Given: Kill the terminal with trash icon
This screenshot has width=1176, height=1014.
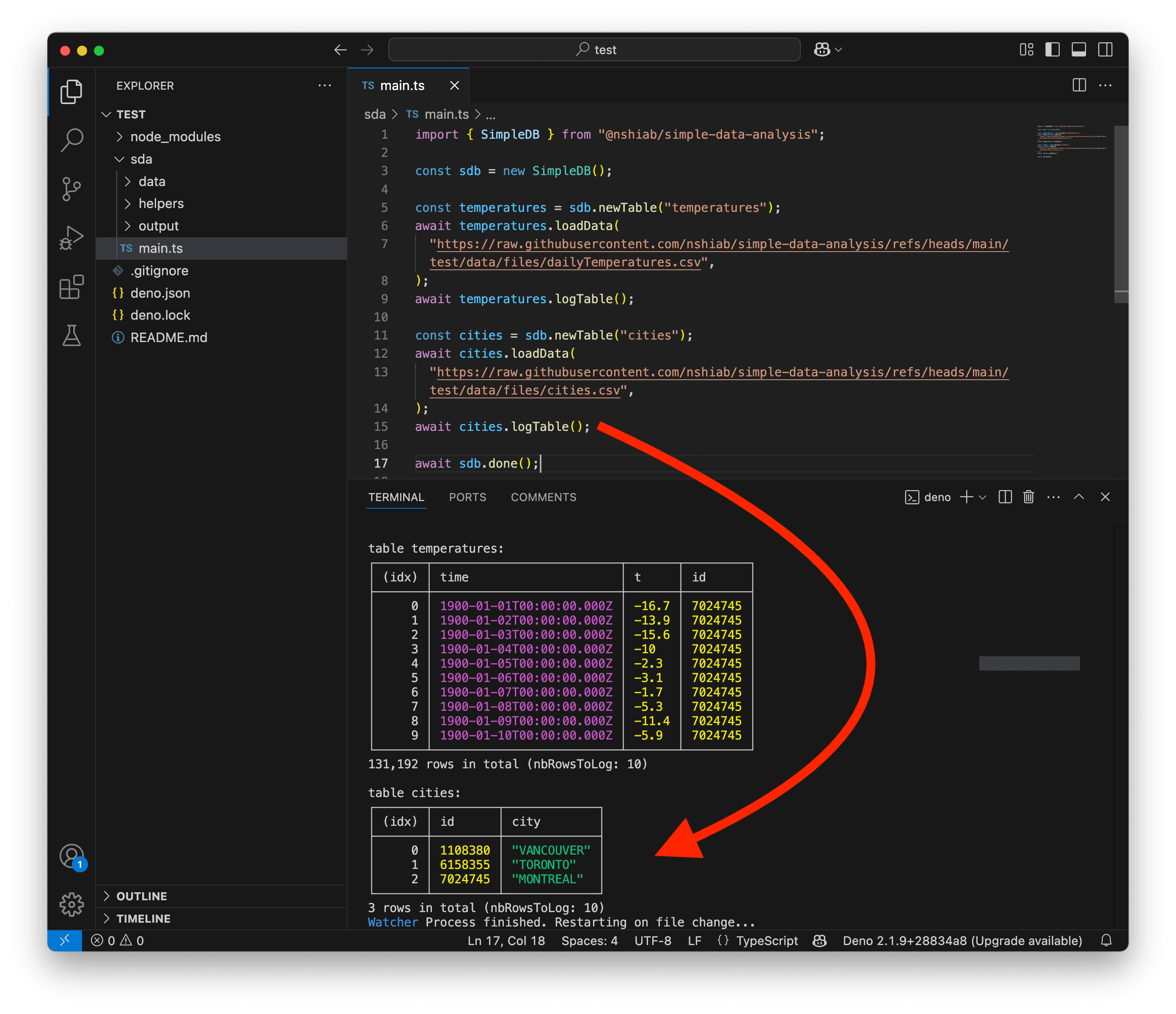Looking at the screenshot, I should coord(1028,497).
